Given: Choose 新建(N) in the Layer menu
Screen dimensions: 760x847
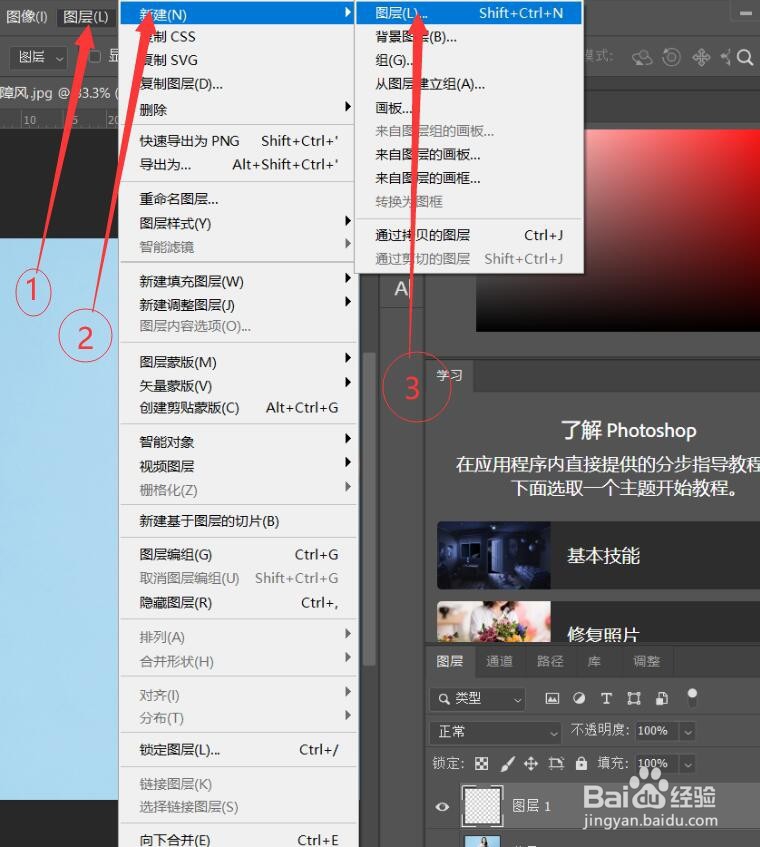Looking at the screenshot, I should tap(237, 14).
